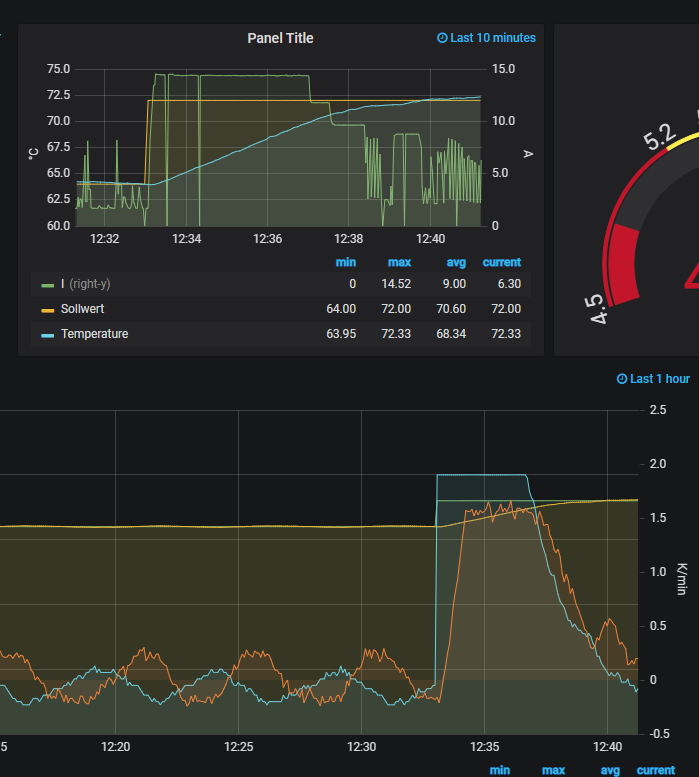
Task: Sort the top panel legend by min column
Action: (346, 262)
